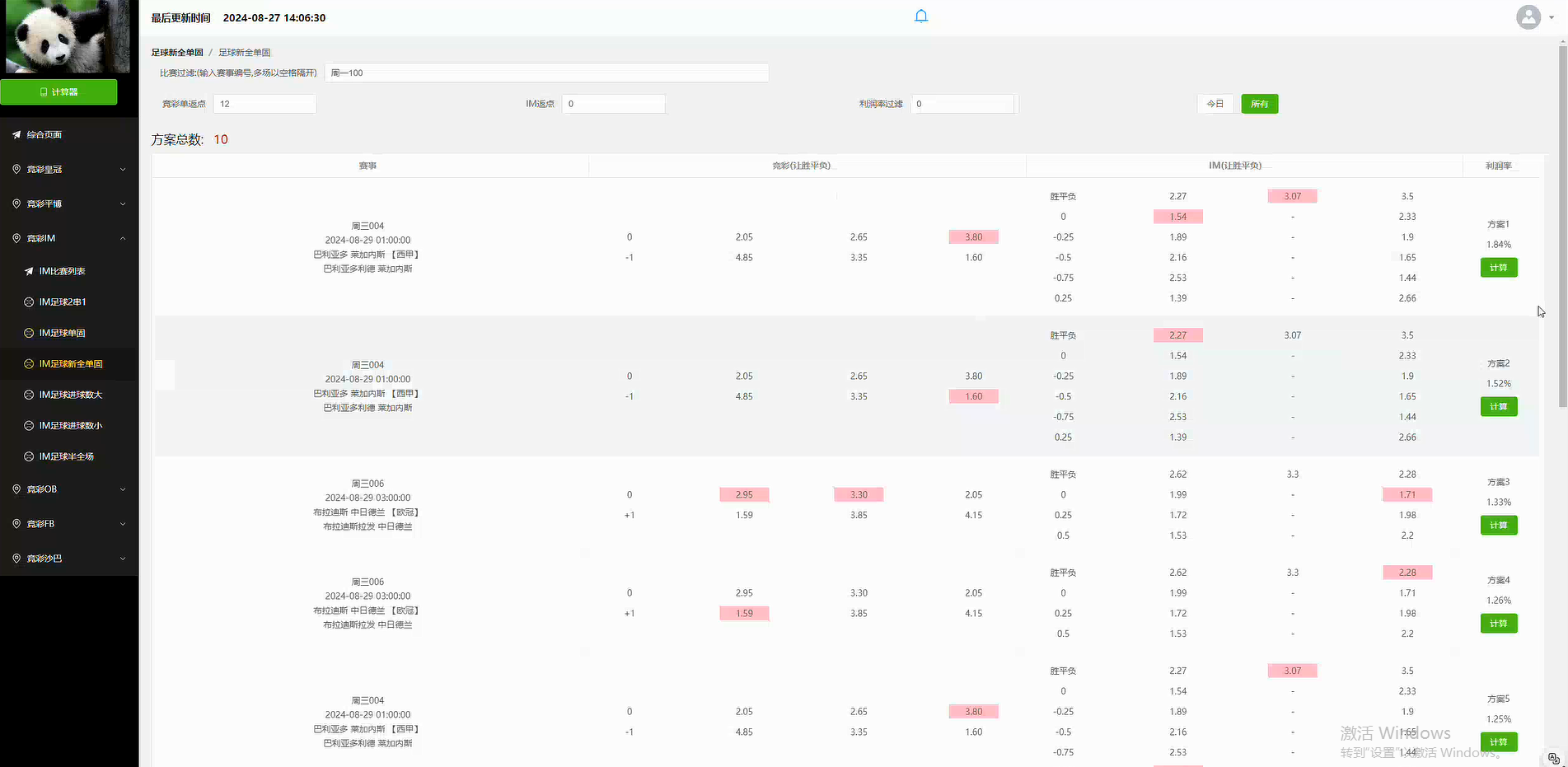This screenshot has width=1568, height=767.
Task: Open IM比赛列表 menu item
Action: click(x=63, y=271)
